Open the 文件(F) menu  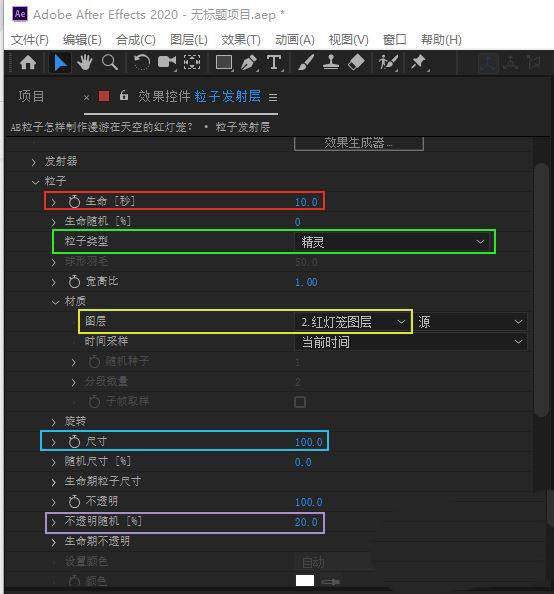point(30,40)
